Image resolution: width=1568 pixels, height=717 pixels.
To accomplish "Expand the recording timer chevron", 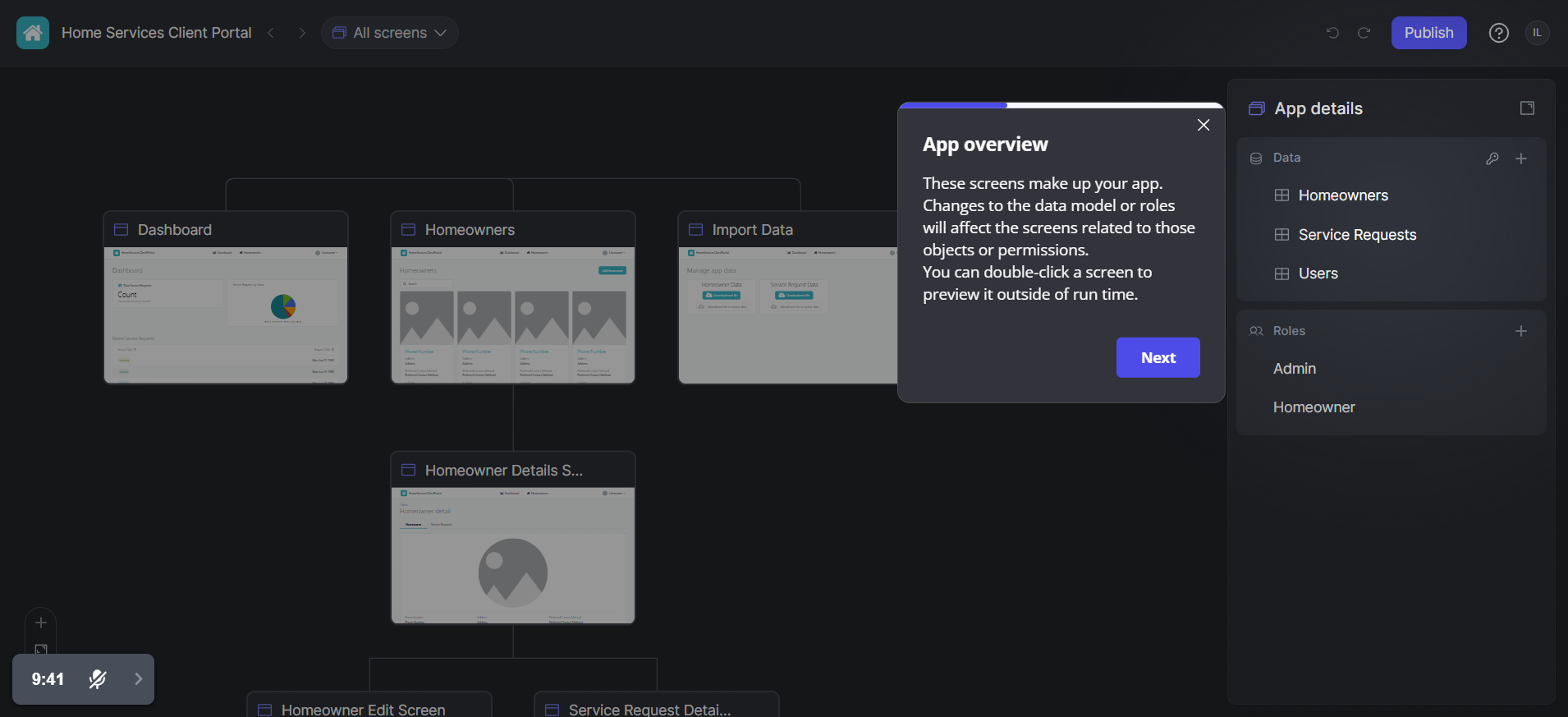I will point(138,679).
